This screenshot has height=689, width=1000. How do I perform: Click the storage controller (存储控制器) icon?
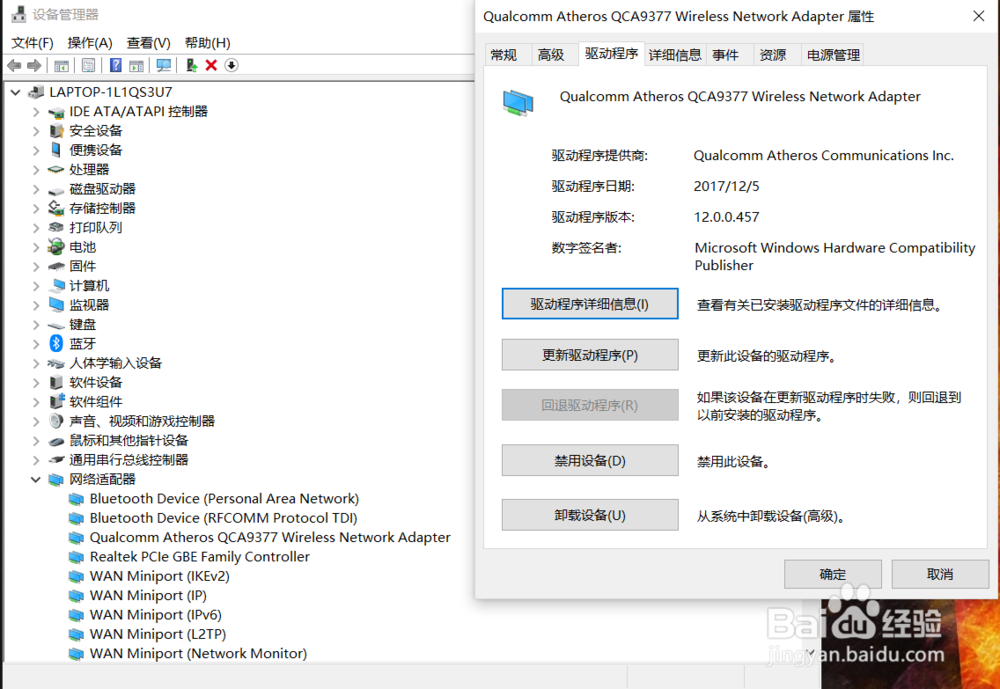[x=56, y=208]
